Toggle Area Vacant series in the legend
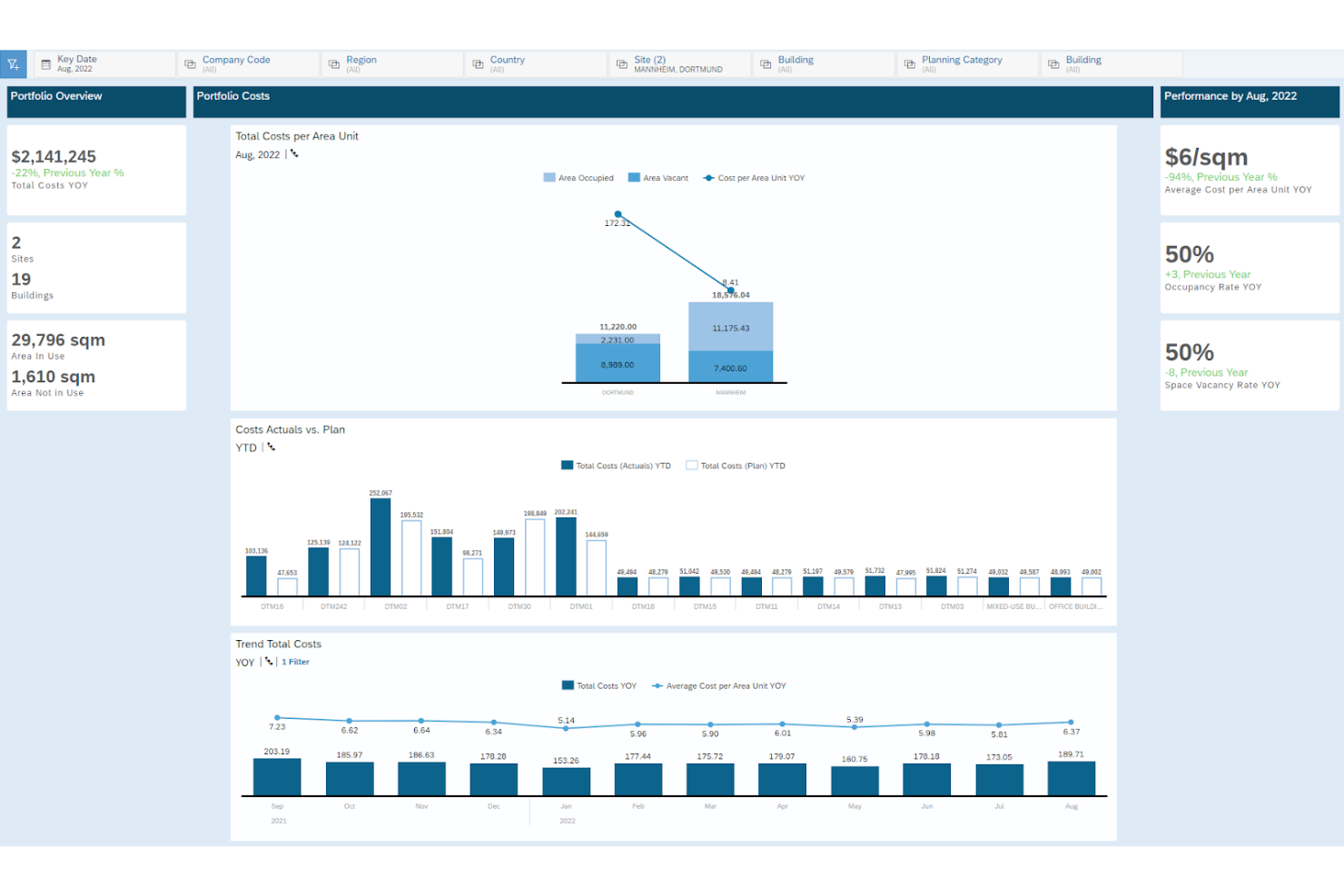Image resolution: width=1344 pixels, height=896 pixels. [657, 177]
